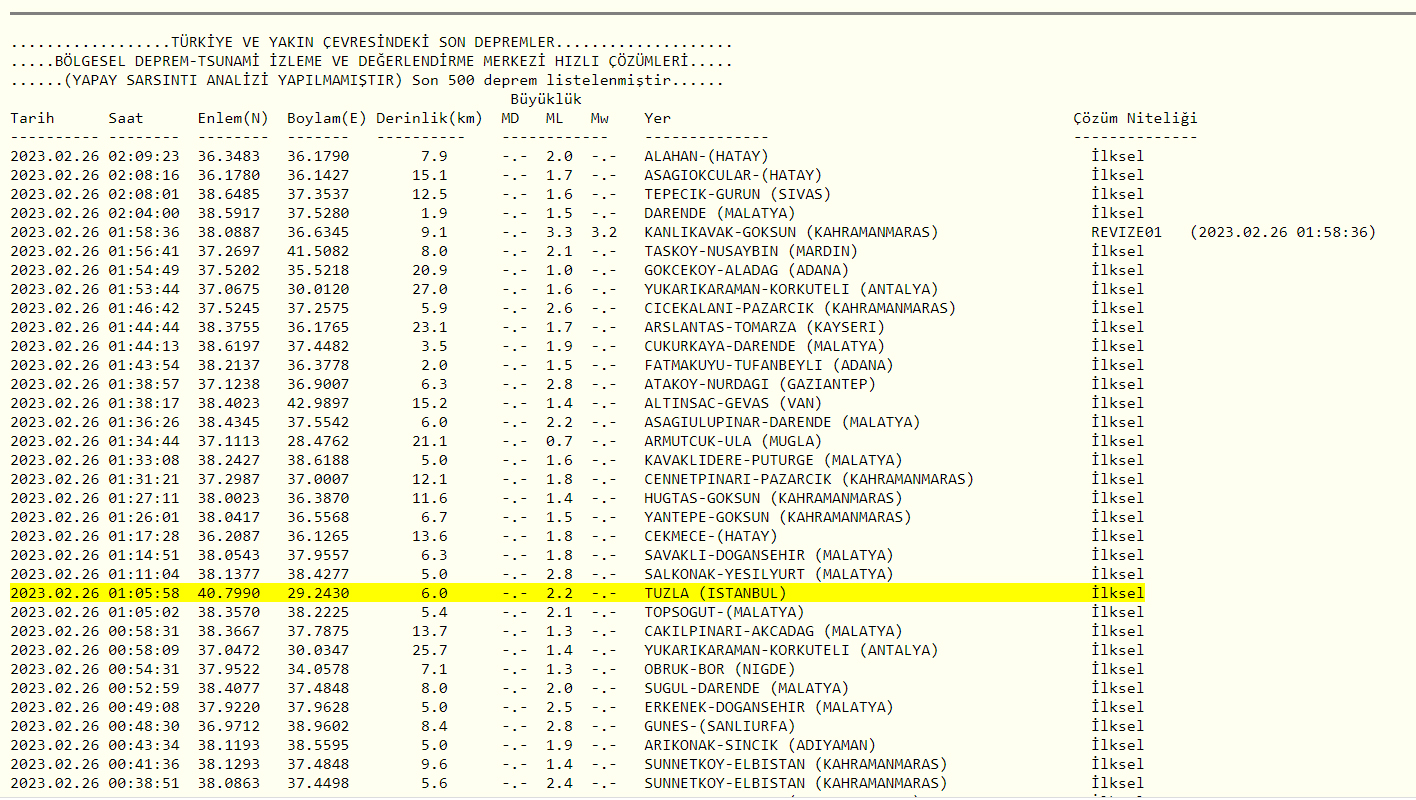Image resolution: width=1416 pixels, height=800 pixels.
Task: Click the Boylam(E) column header
Action: (327, 118)
